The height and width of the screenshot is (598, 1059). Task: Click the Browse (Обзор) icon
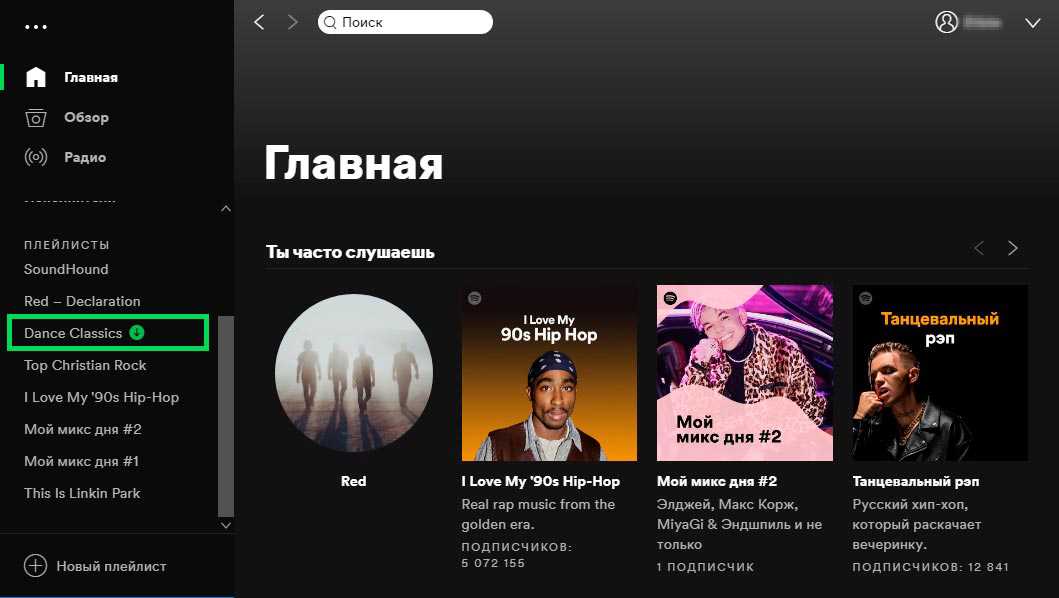click(x=36, y=118)
